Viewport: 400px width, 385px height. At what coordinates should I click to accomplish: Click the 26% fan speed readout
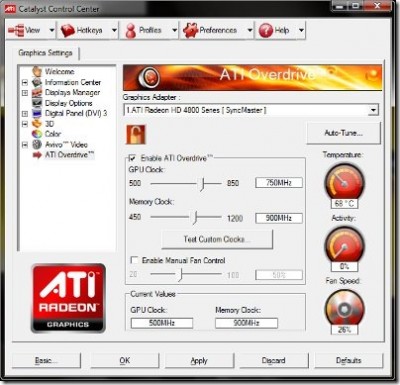[344, 330]
